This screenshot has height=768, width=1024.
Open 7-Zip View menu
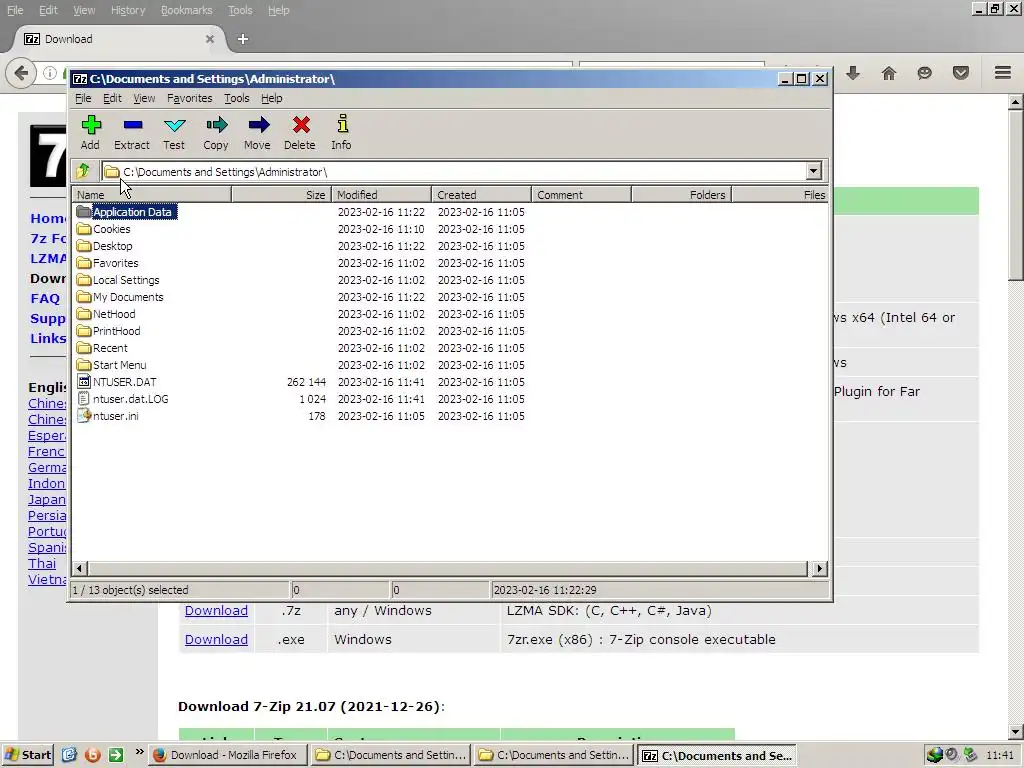(x=144, y=98)
